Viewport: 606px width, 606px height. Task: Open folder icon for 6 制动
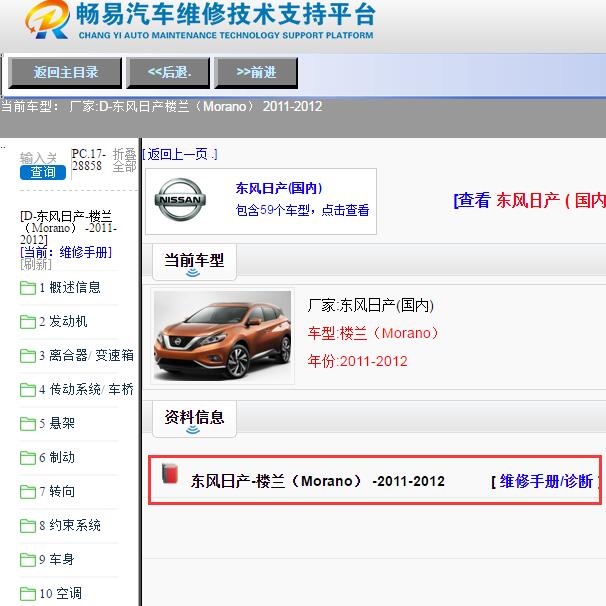click(27, 458)
